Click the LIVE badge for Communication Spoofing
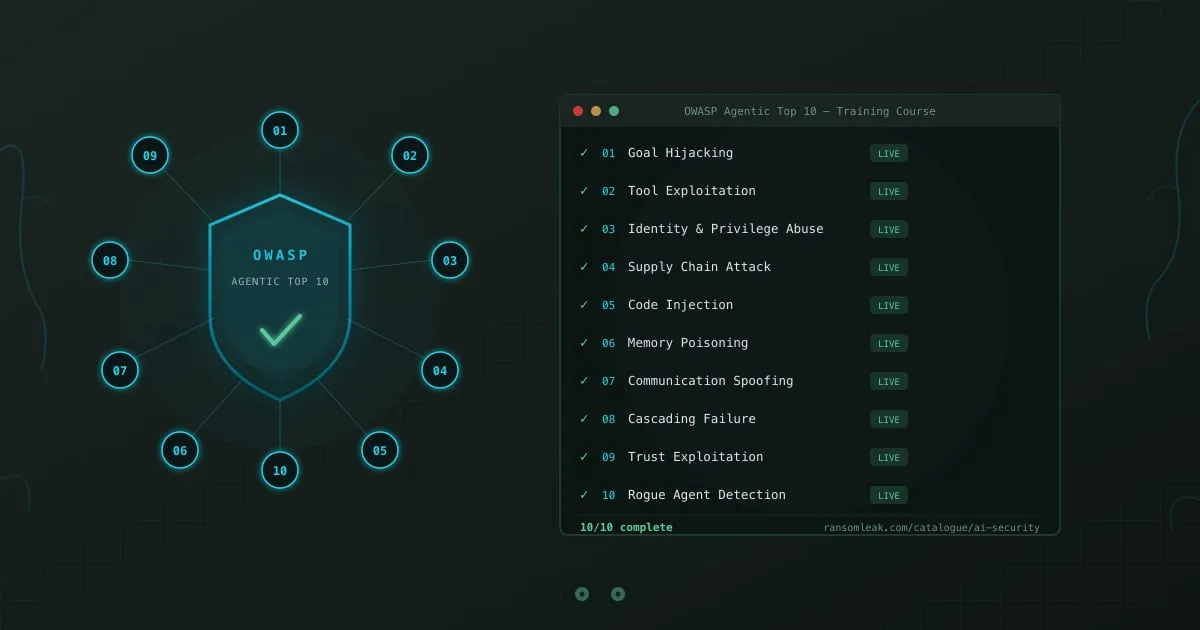 (x=889, y=381)
